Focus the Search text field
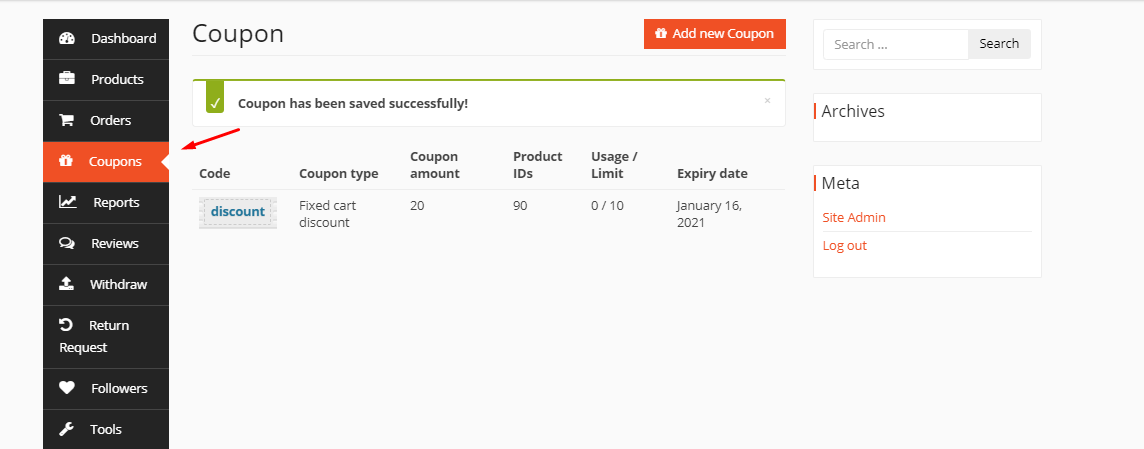 click(895, 44)
